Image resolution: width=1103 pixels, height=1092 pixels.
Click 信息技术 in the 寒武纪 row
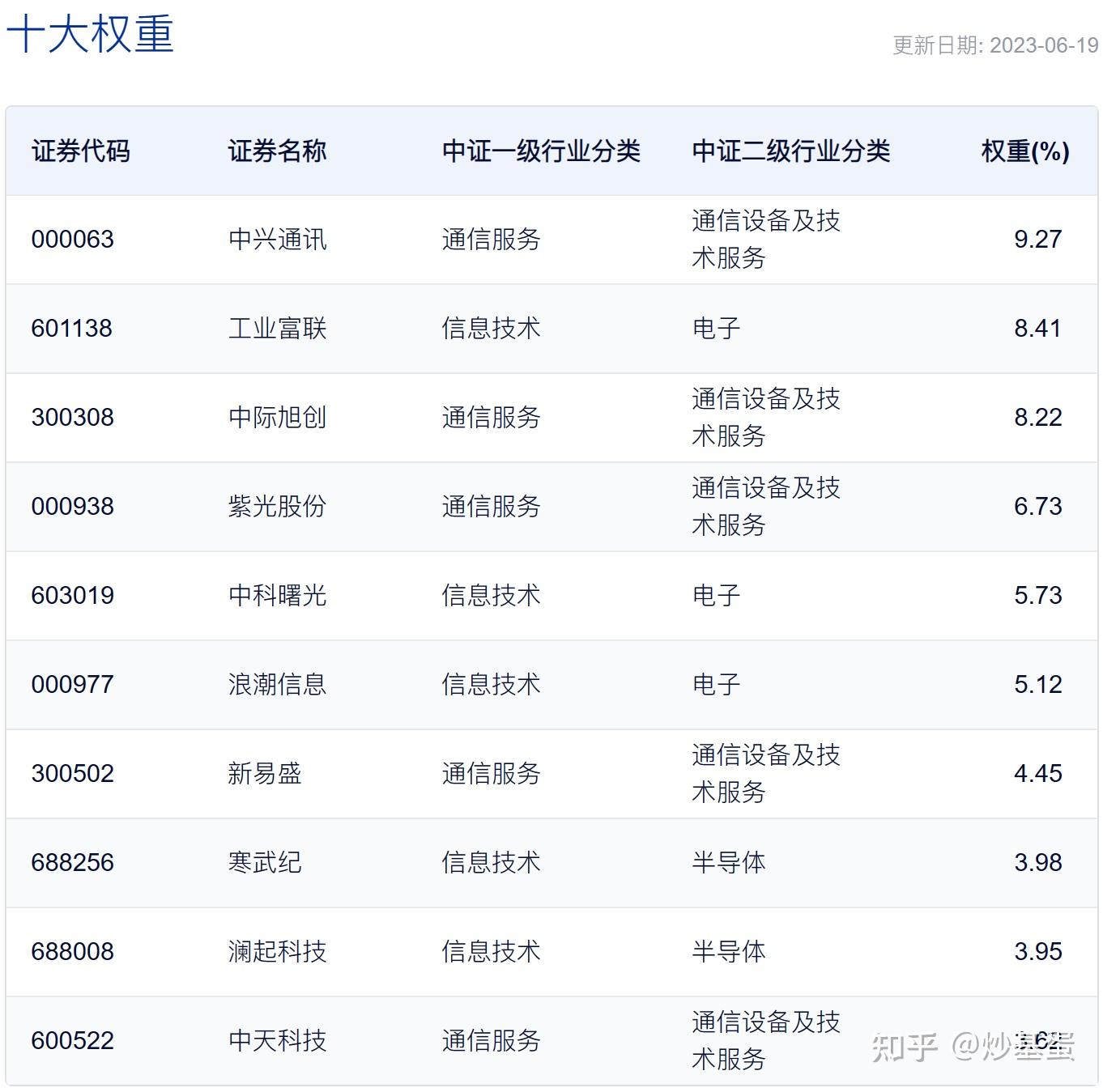pos(492,863)
